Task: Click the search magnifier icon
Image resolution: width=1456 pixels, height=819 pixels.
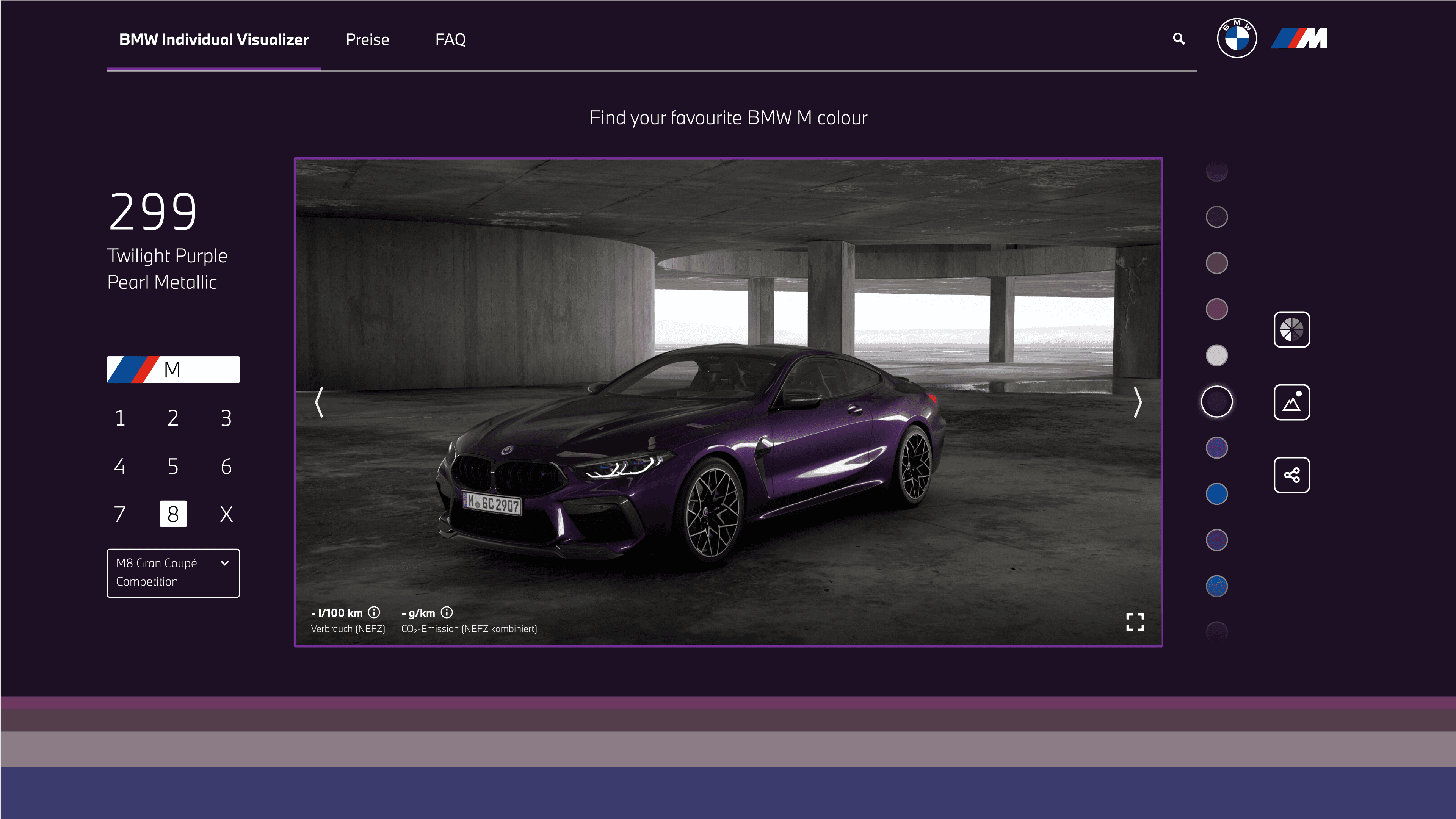Action: pyautogui.click(x=1179, y=39)
